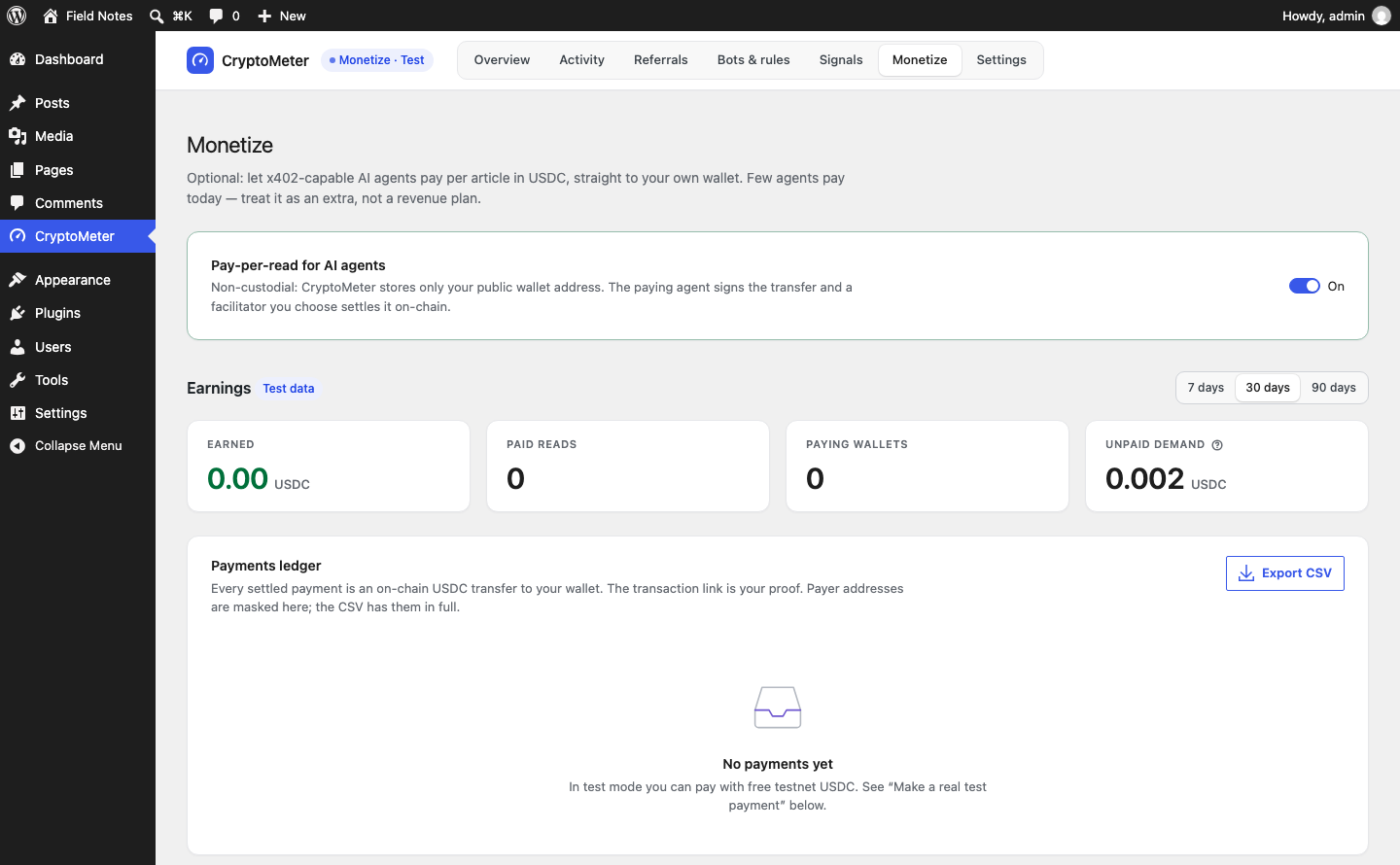Click the Payments ledger heading

tap(265, 566)
